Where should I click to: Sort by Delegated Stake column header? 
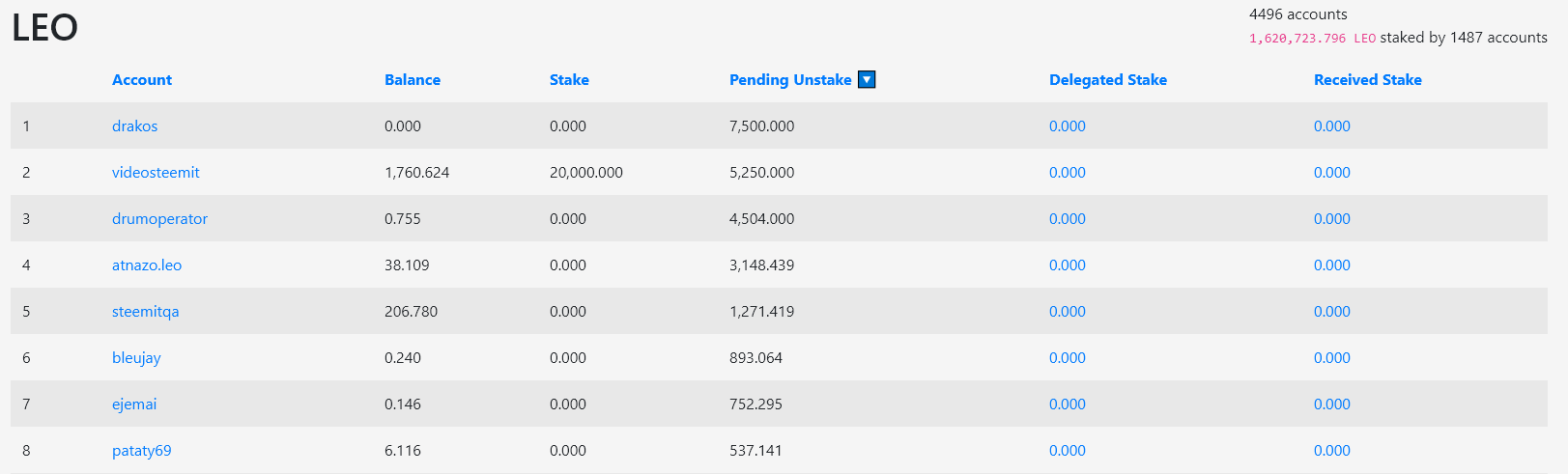click(x=1108, y=80)
